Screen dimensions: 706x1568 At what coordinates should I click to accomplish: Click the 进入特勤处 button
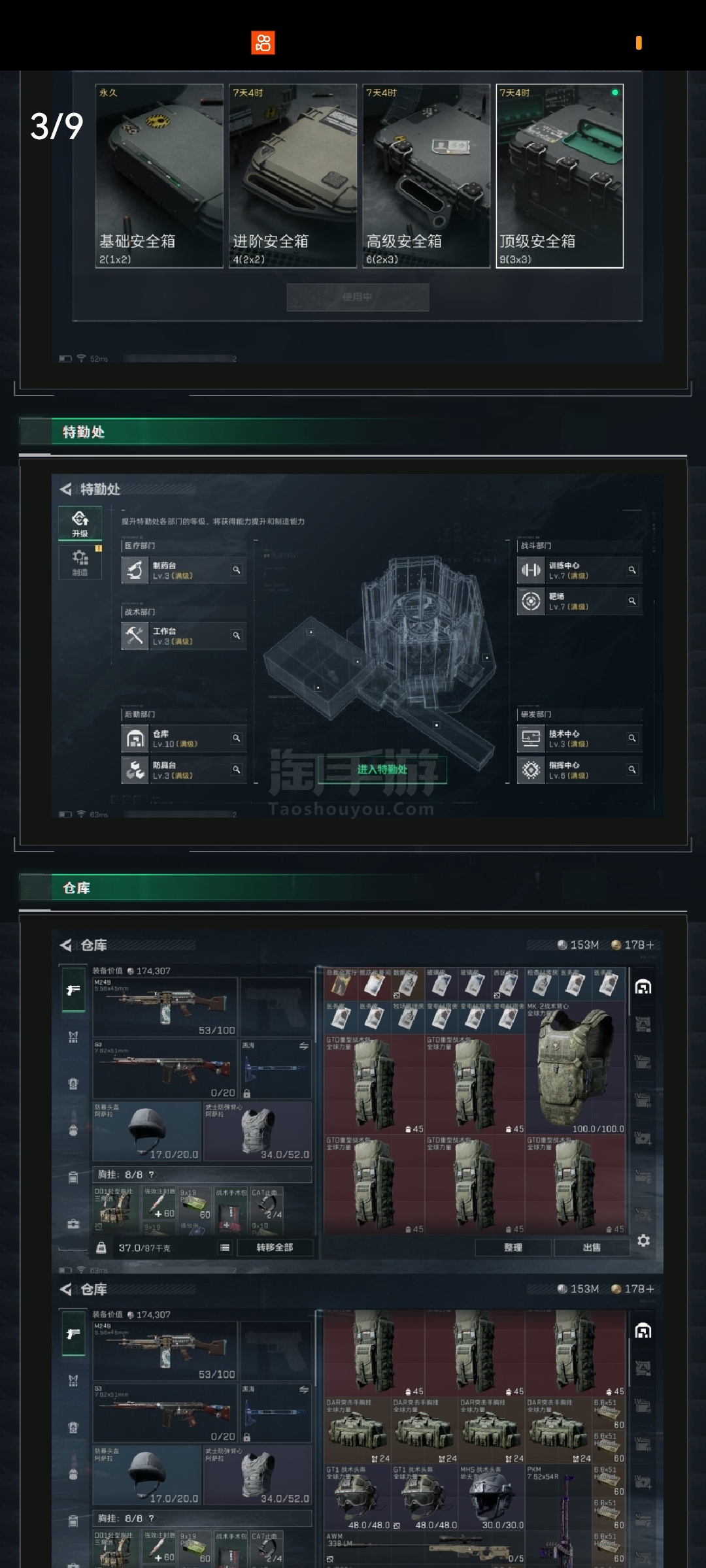pyautogui.click(x=382, y=770)
